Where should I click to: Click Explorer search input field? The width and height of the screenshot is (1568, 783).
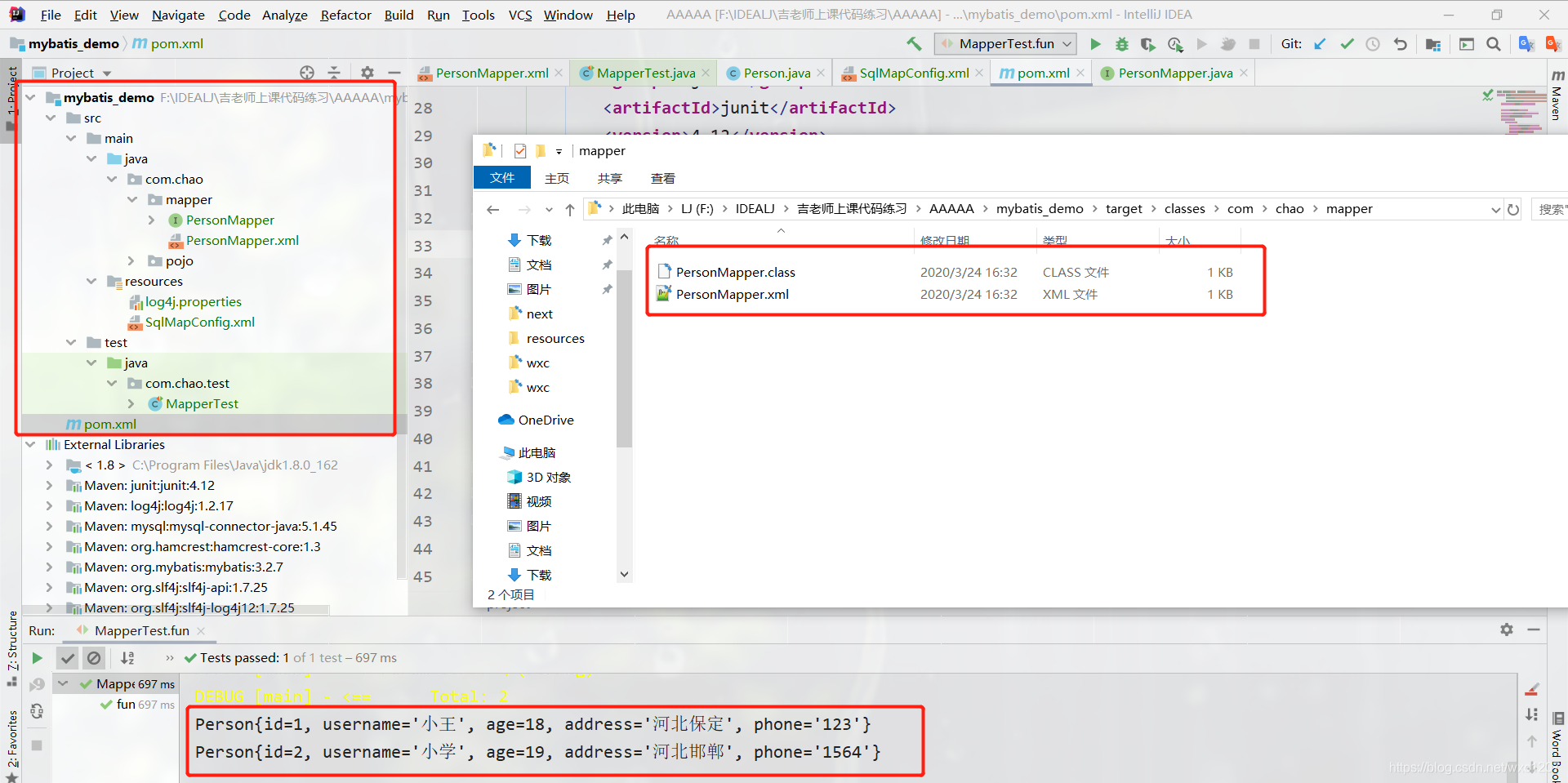1549,210
